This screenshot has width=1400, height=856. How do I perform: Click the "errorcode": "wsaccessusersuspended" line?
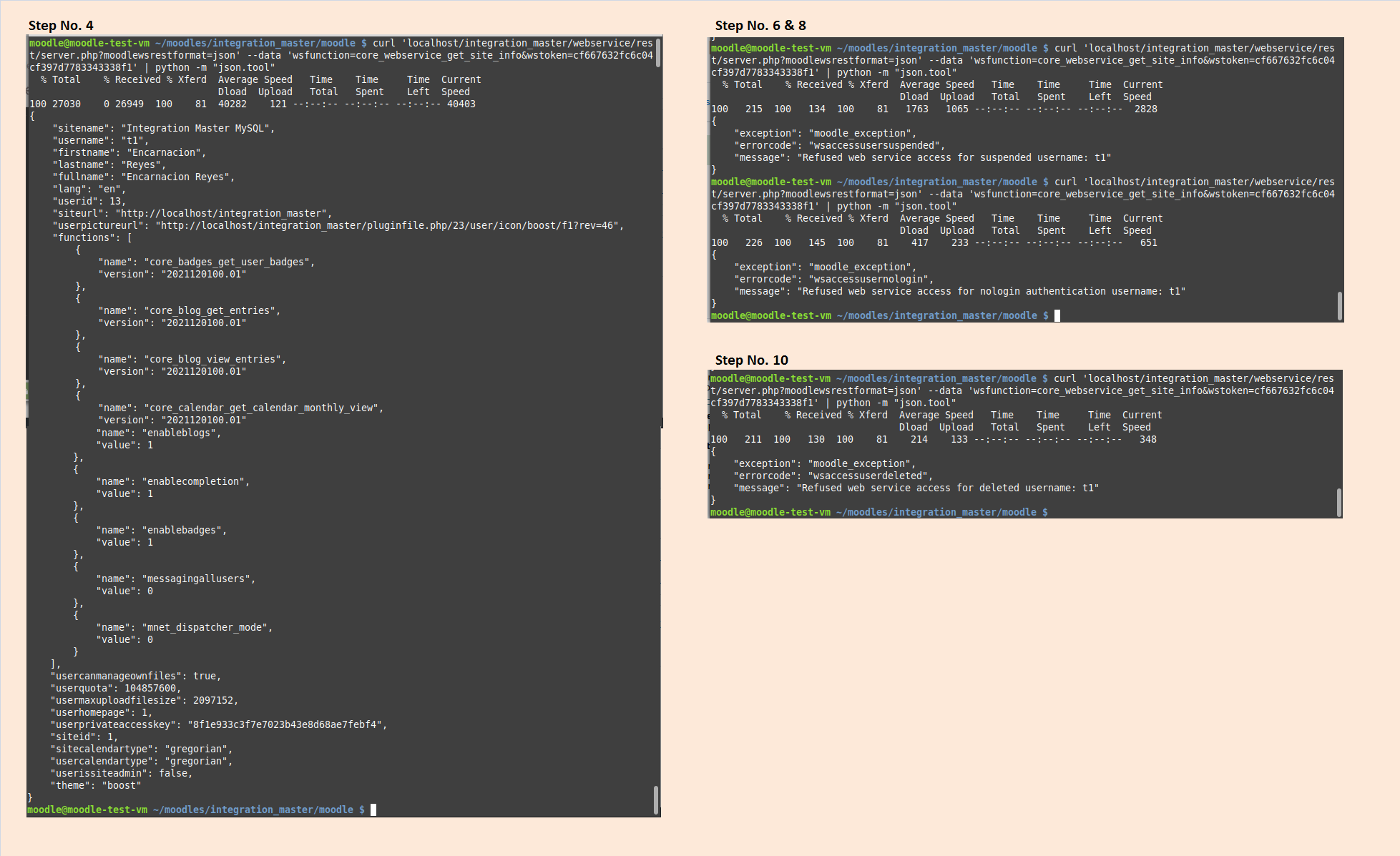point(840,146)
